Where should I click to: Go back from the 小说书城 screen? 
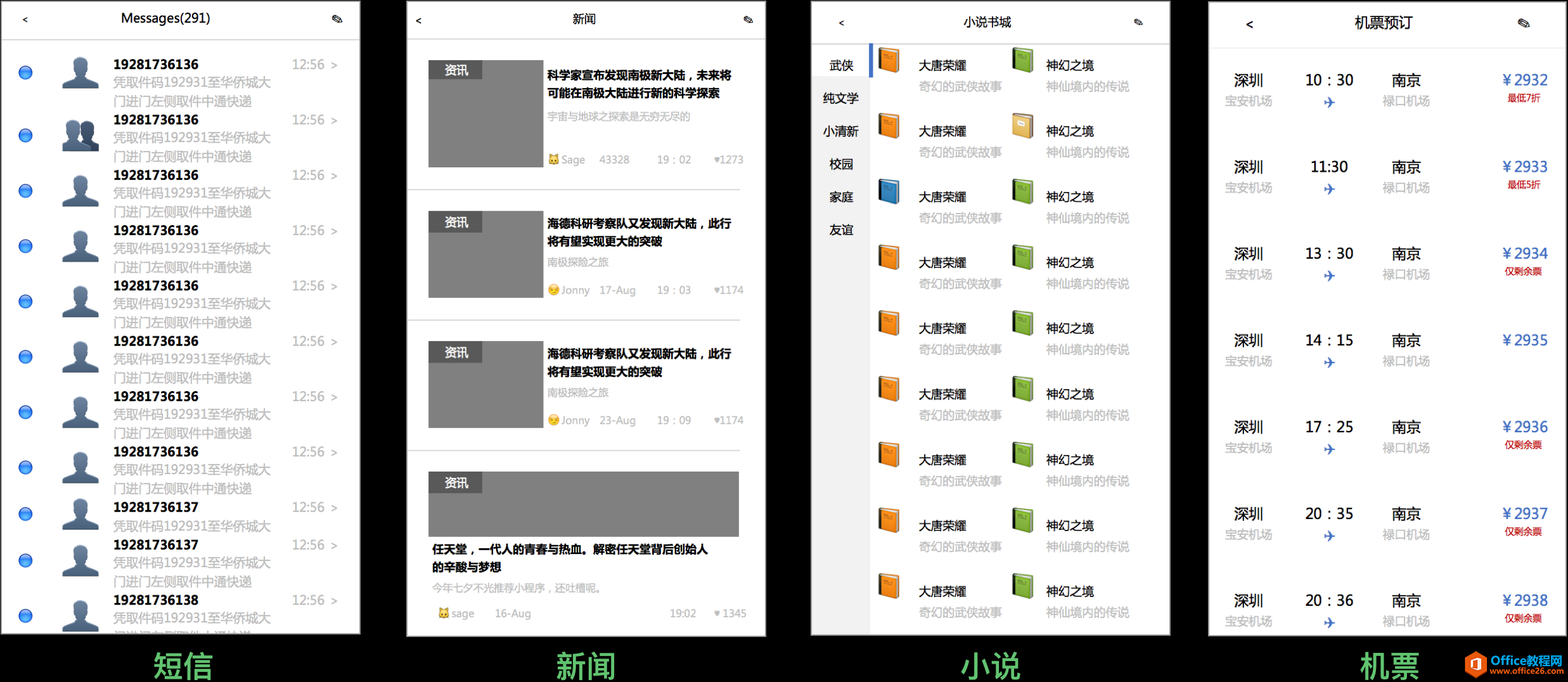(x=841, y=23)
